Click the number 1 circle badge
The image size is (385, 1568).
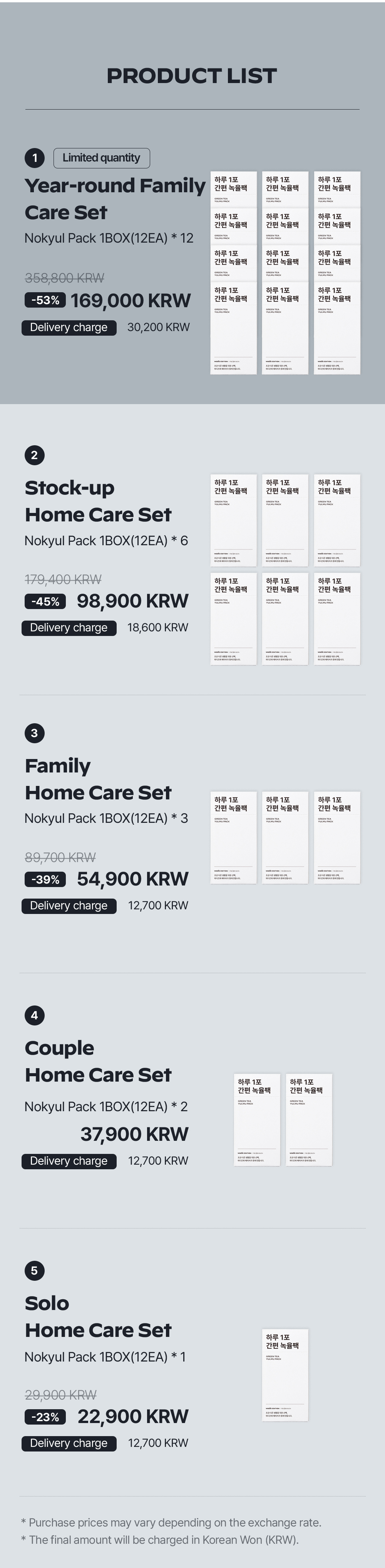point(35,158)
